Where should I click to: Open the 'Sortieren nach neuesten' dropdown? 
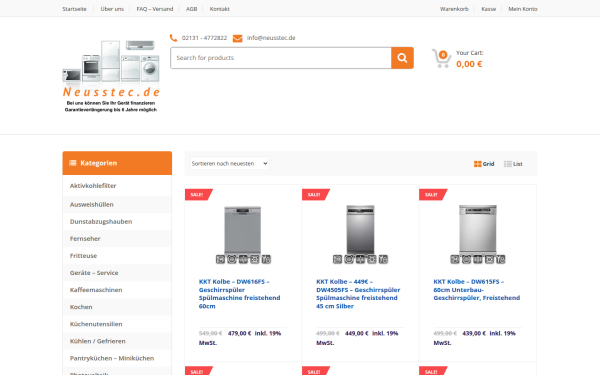coord(229,163)
